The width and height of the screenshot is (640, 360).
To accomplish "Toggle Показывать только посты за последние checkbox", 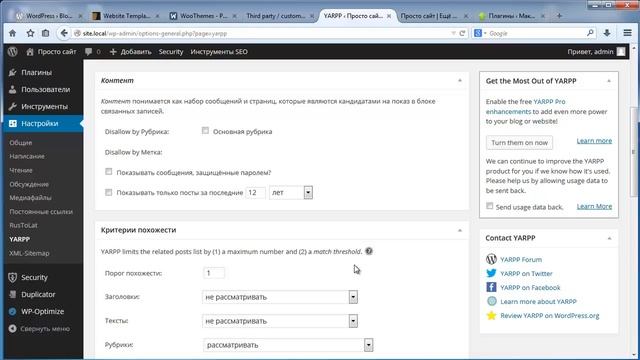I will [109, 192].
